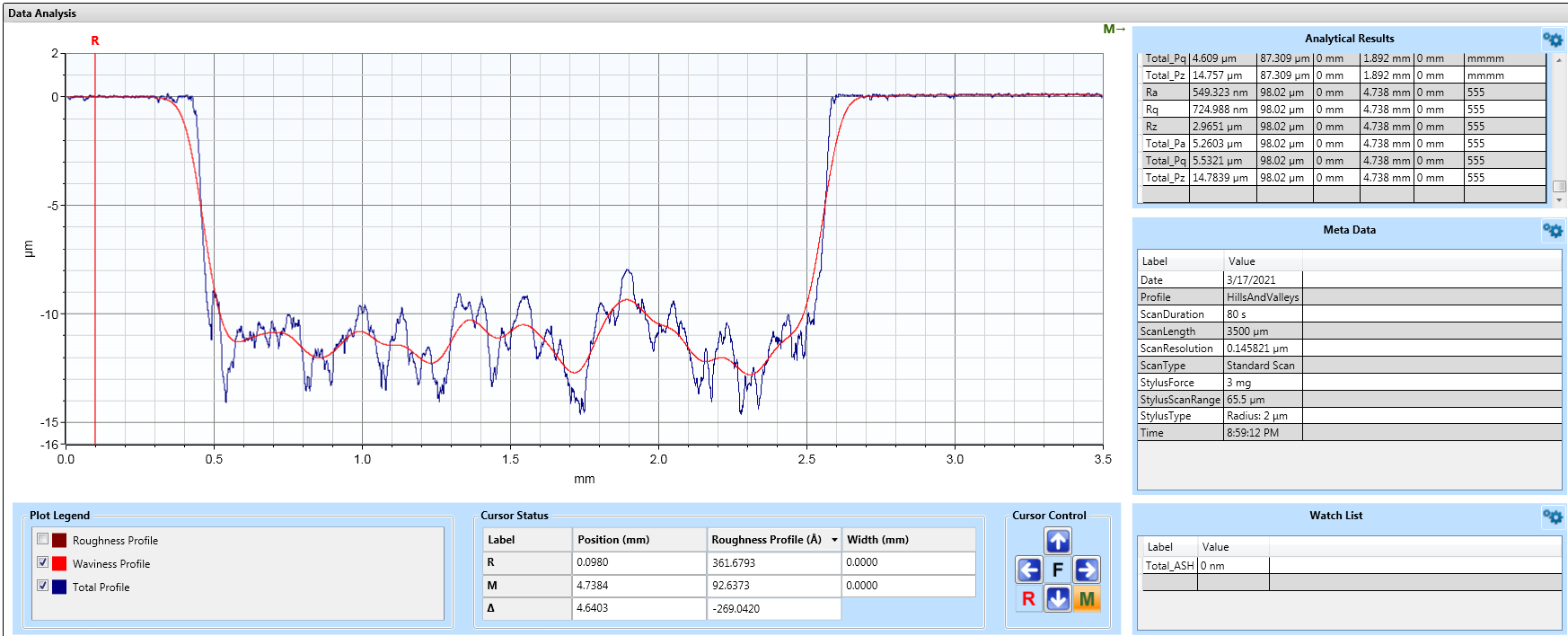This screenshot has height=636, width=1568.
Task: Select the orange M cursor button
Action: [x=1087, y=598]
